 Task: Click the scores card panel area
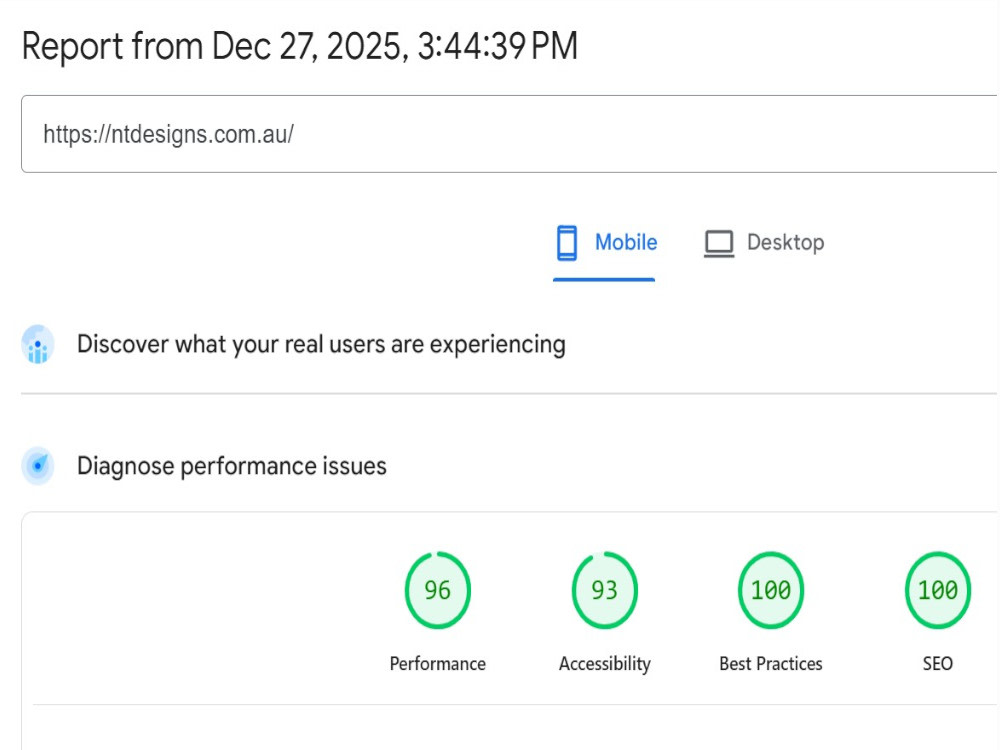pyautogui.click(x=510, y=631)
